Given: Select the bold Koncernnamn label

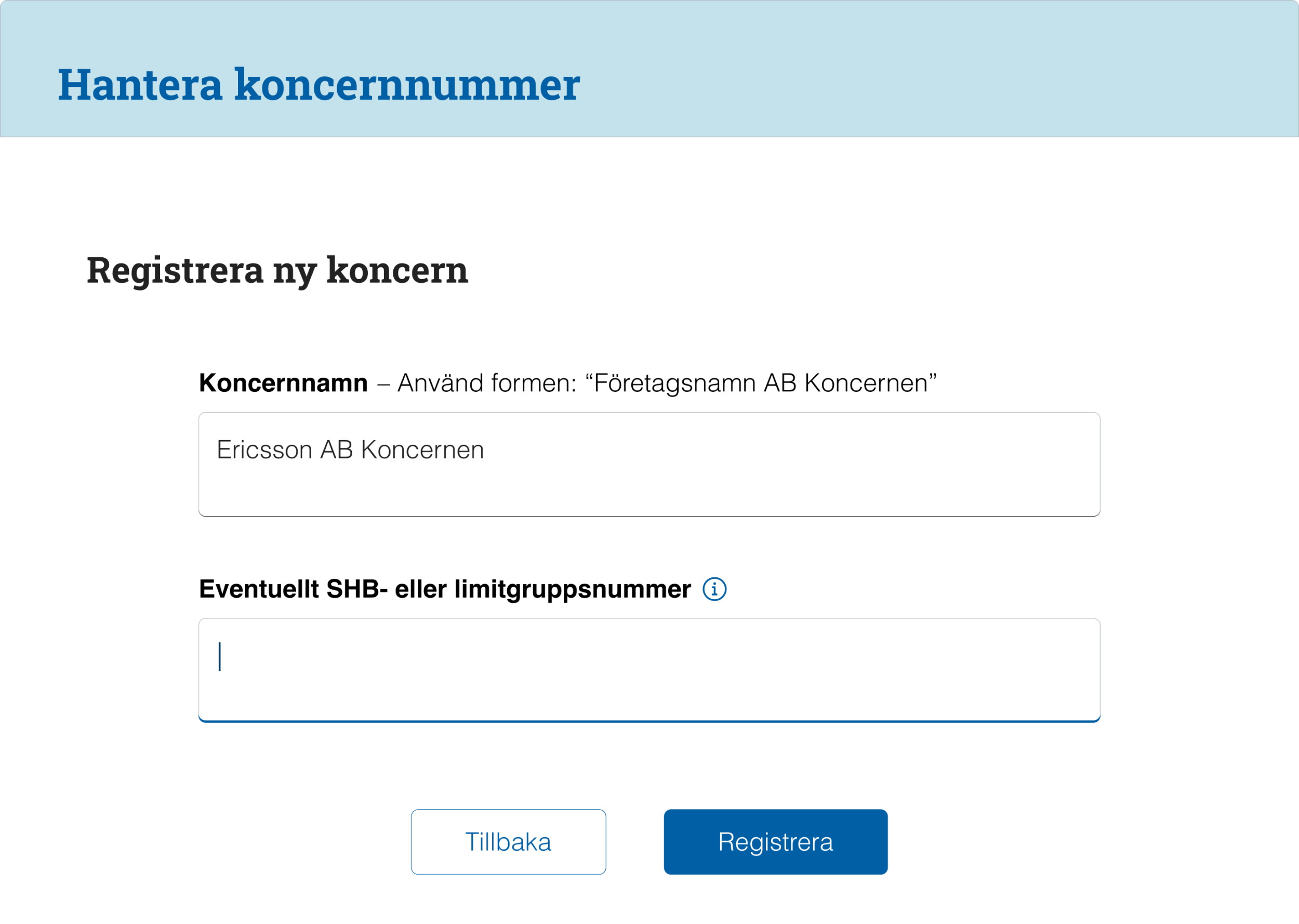Looking at the screenshot, I should coord(283,383).
